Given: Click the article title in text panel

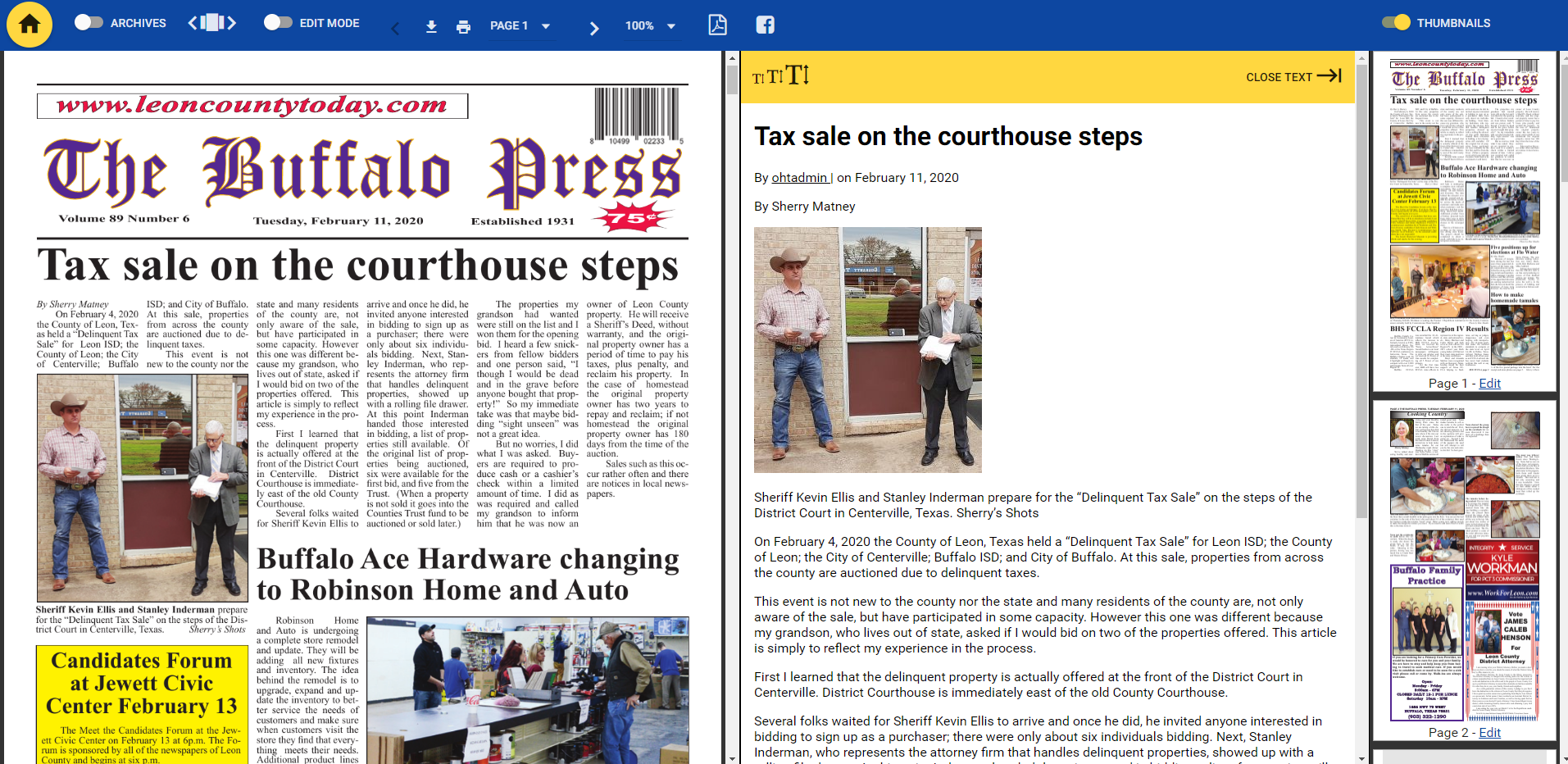Looking at the screenshot, I should (x=948, y=136).
